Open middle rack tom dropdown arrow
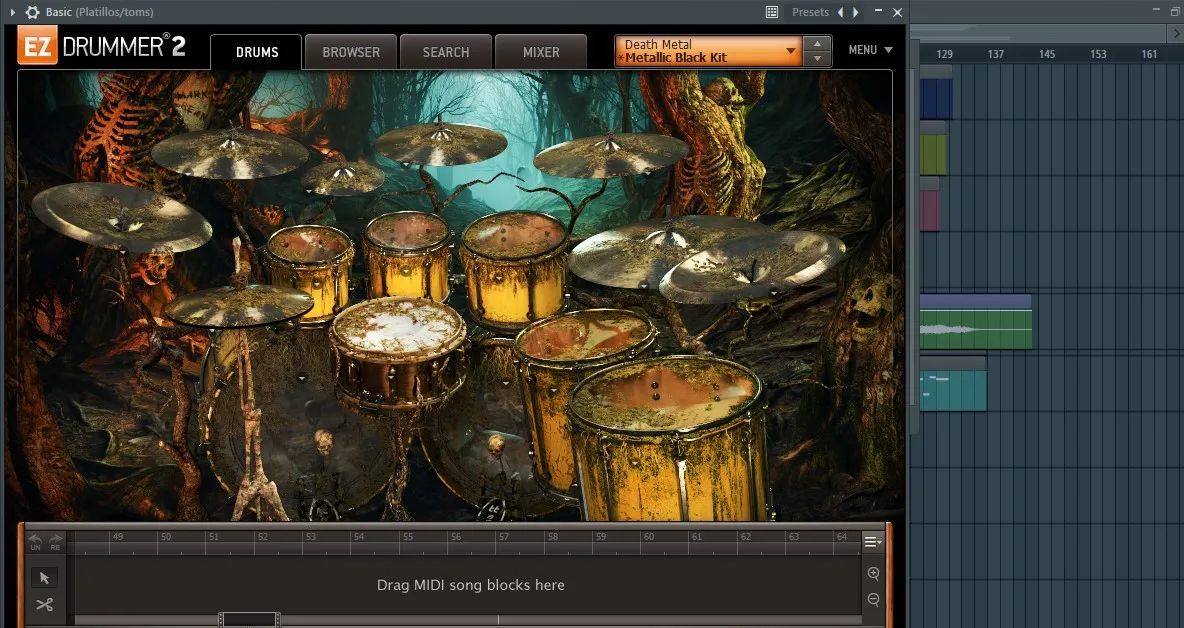Image resolution: width=1184 pixels, height=628 pixels. coord(408,269)
